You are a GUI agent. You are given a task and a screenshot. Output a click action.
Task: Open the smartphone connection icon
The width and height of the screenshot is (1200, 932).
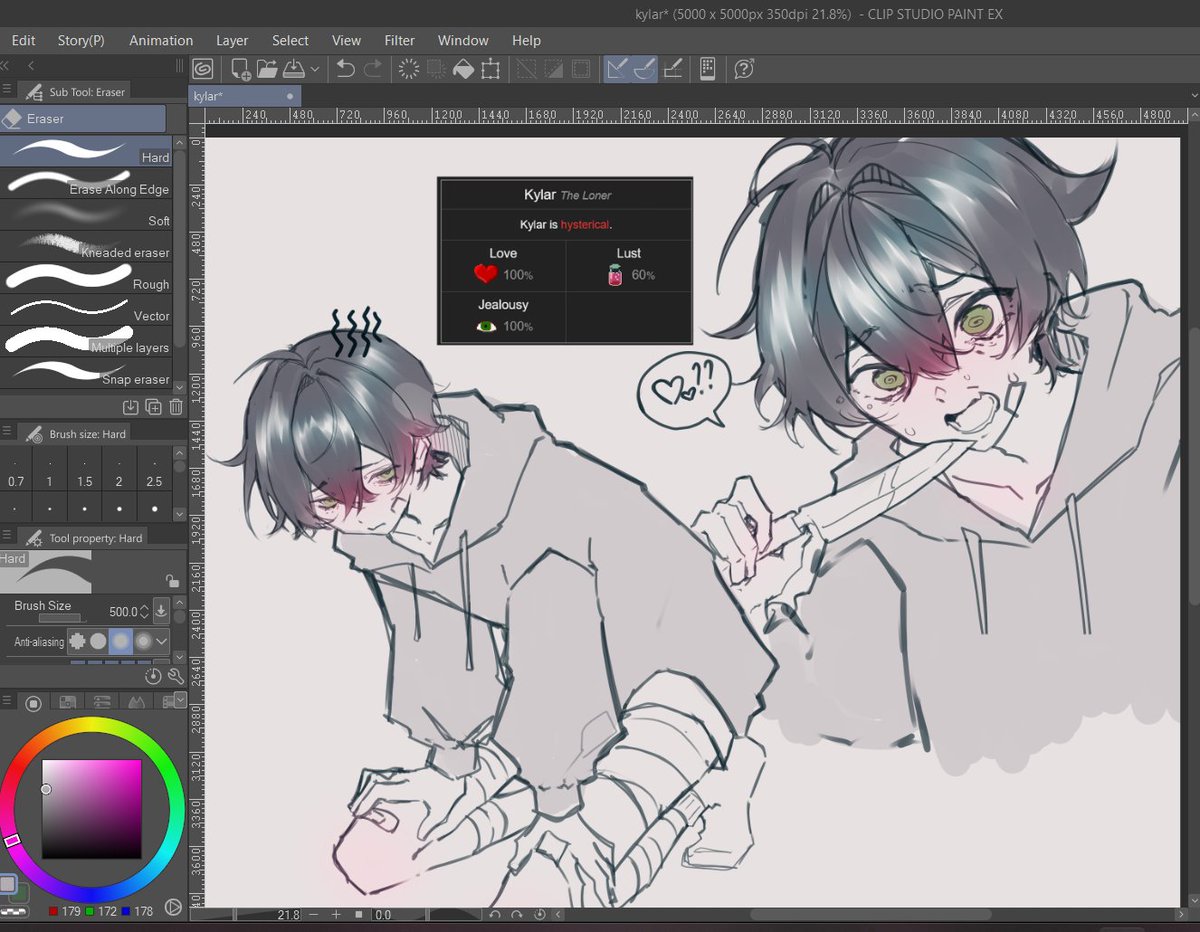(x=707, y=69)
